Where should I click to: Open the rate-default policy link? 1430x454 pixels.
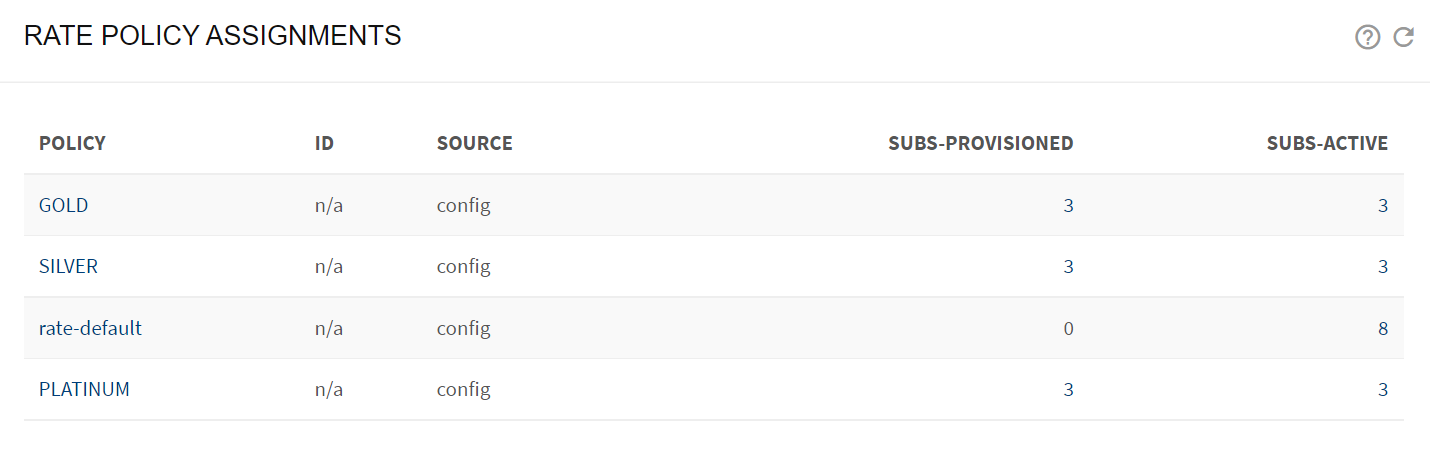point(90,328)
